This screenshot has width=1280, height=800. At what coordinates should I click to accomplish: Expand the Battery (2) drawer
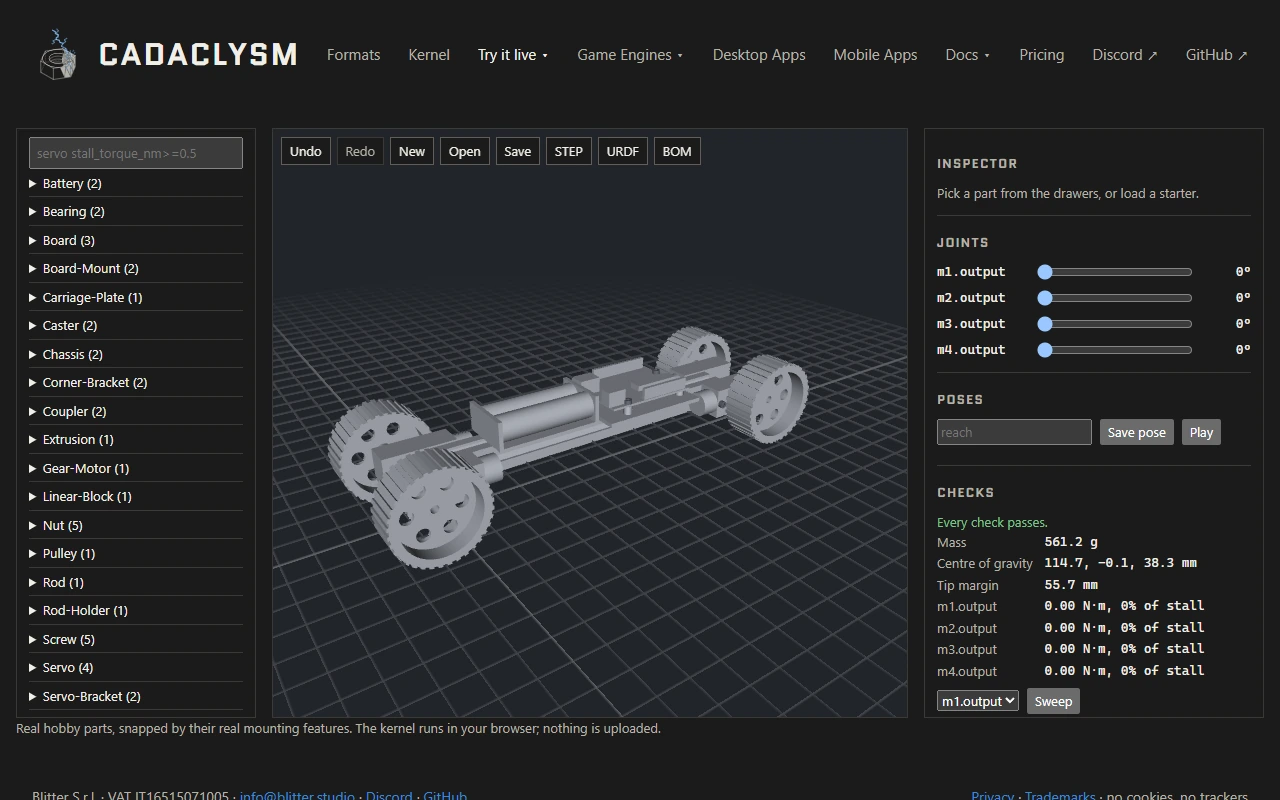(x=136, y=184)
